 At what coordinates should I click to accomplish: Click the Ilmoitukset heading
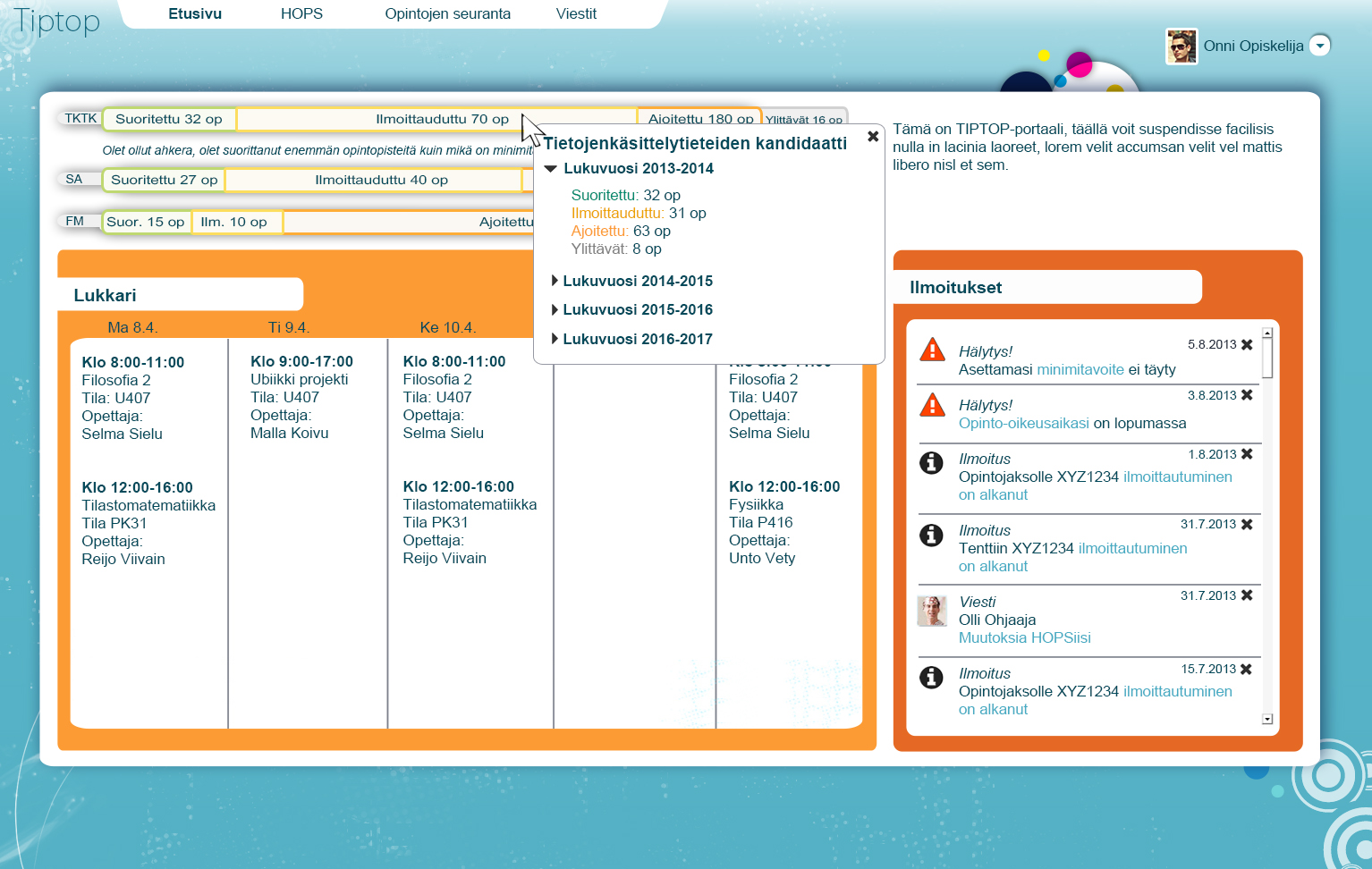point(955,287)
